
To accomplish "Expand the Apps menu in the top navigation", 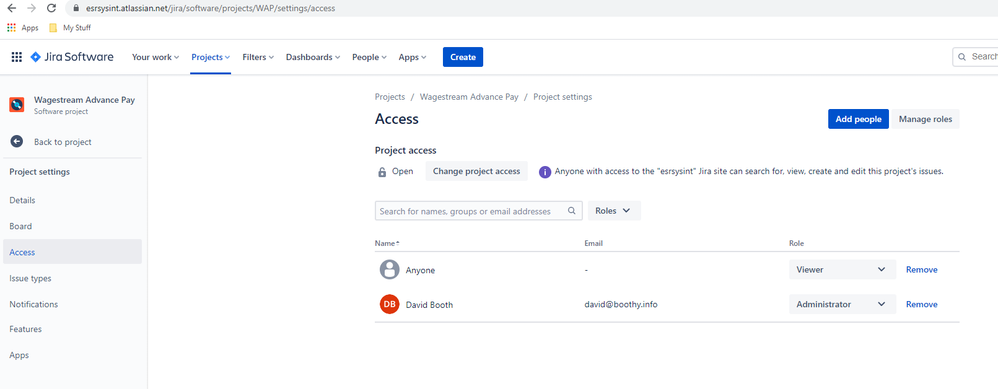I will 412,57.
